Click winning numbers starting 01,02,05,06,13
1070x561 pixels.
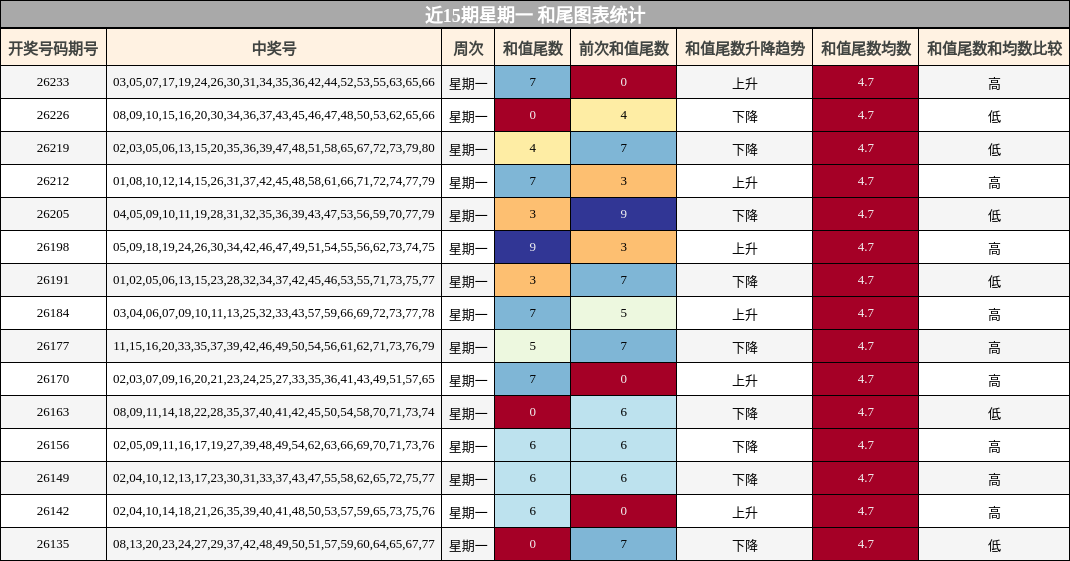[x=274, y=280]
